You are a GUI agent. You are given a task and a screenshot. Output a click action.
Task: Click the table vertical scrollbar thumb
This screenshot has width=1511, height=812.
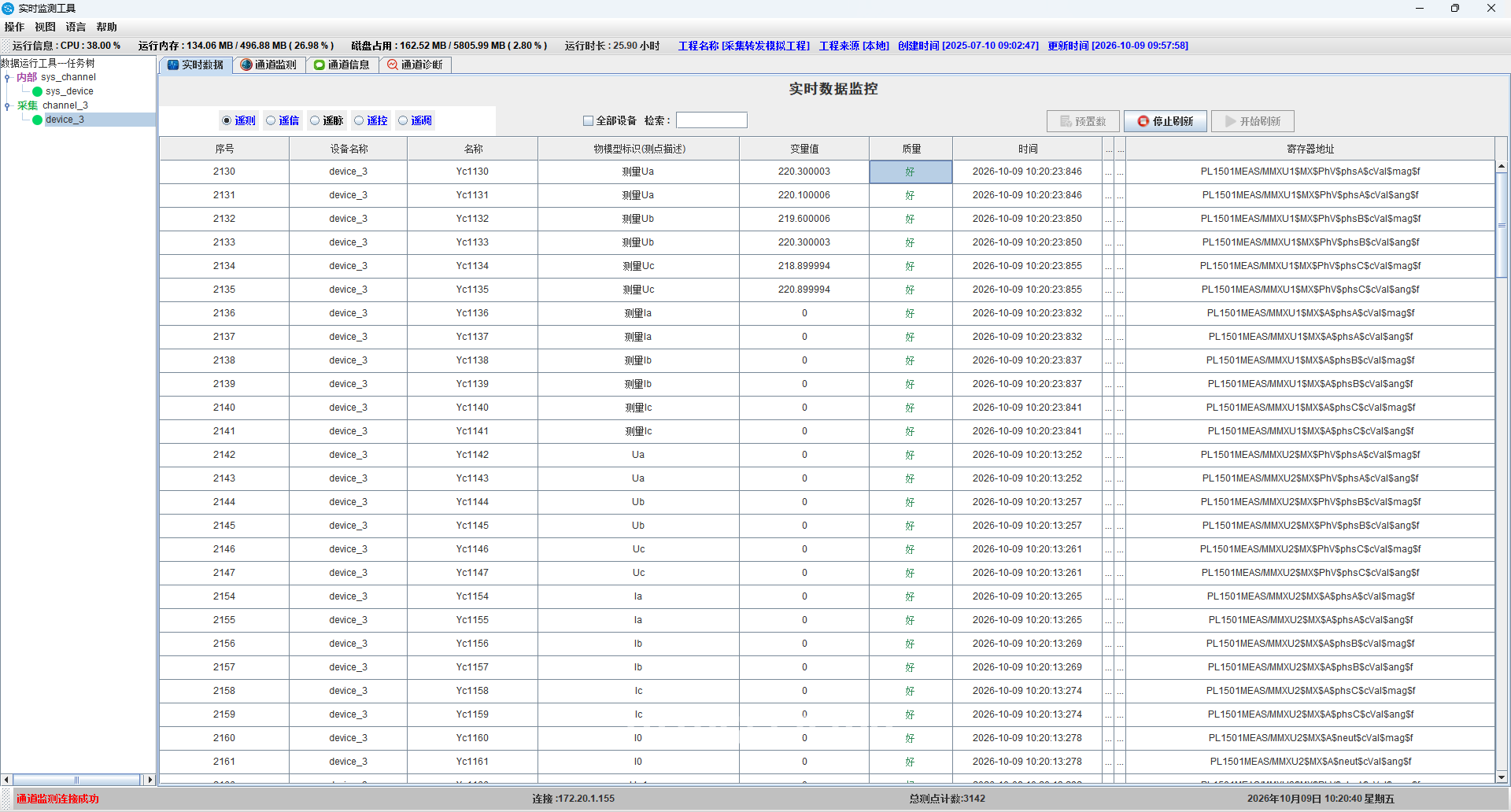(x=1502, y=225)
